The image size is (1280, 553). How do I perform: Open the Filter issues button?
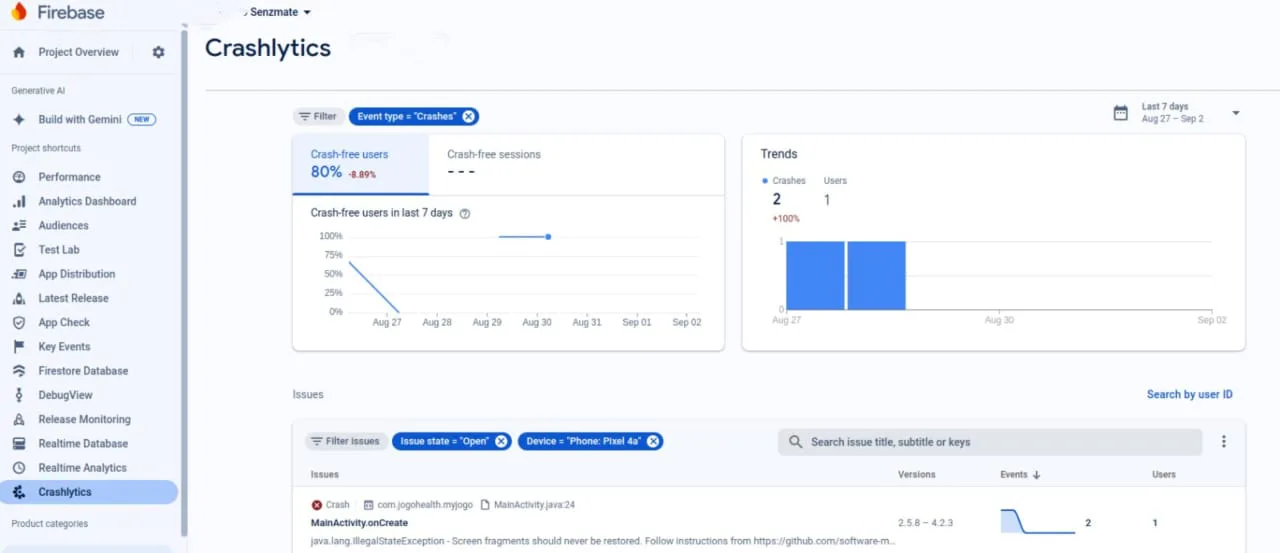point(346,441)
